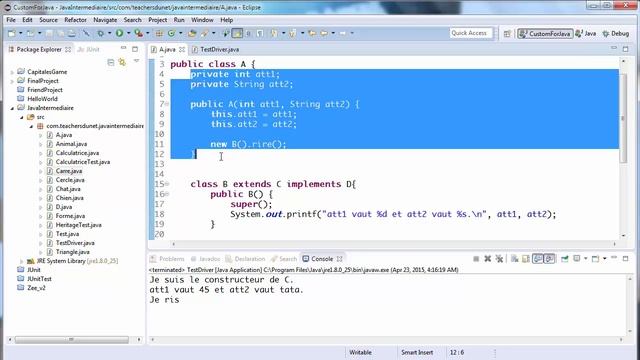Select the FriendProject project
The image size is (640, 360).
(44, 90)
